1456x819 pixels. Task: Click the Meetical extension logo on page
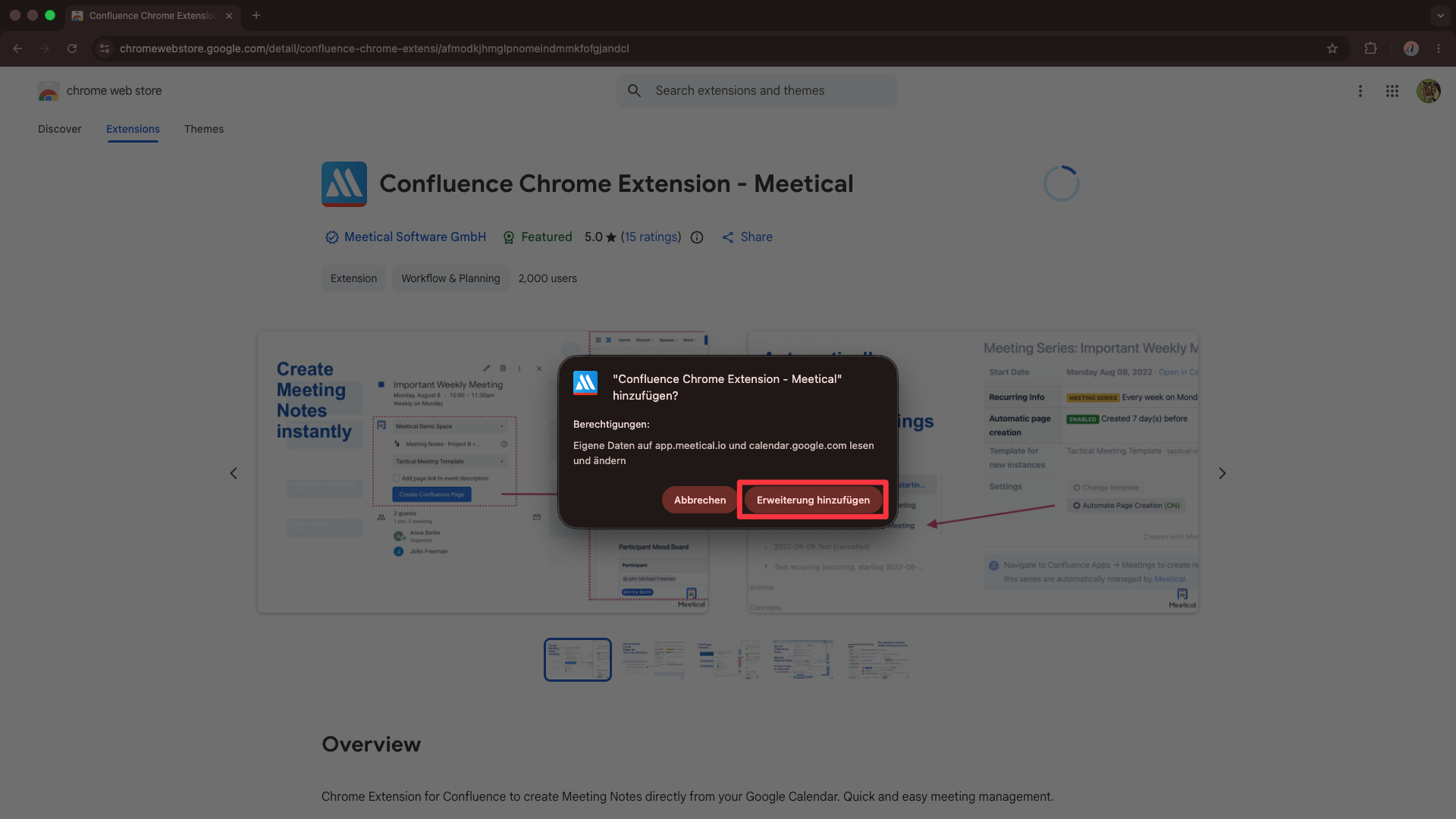click(x=344, y=184)
